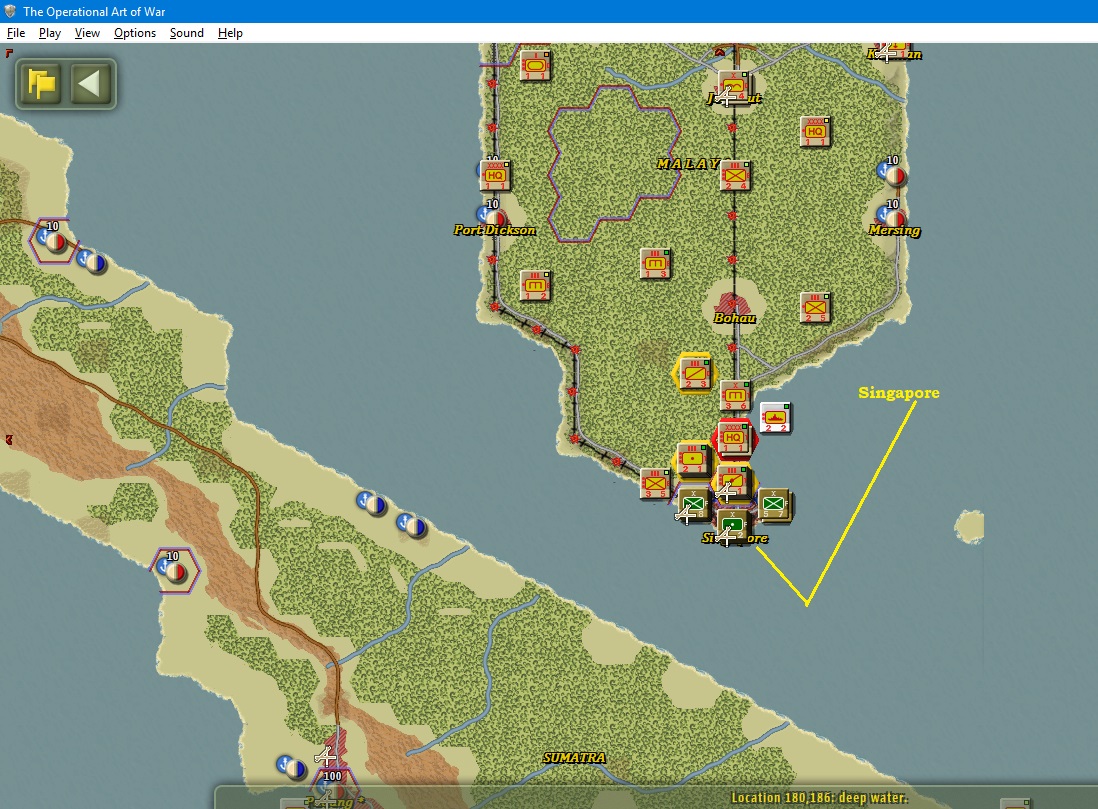Select the brigade rated 3-6
This screenshot has height=809, width=1098.
[735, 395]
